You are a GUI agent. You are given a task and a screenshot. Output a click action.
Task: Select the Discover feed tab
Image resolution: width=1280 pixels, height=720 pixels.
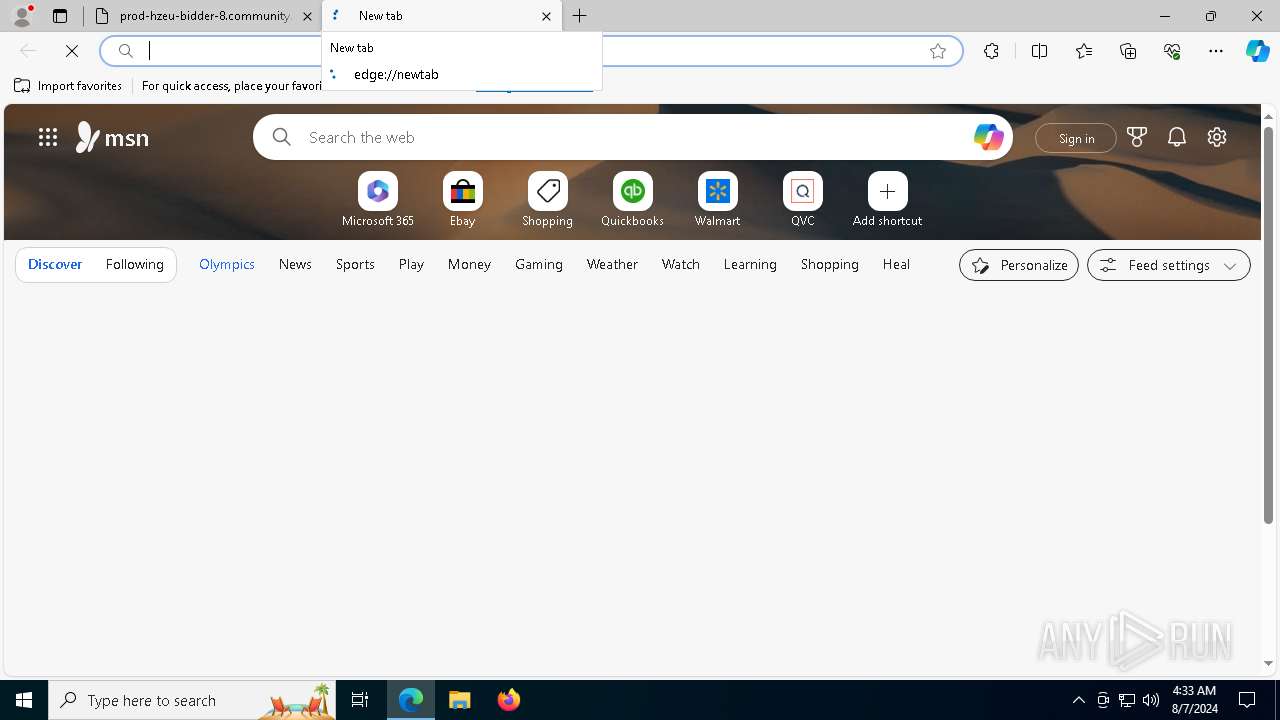point(55,265)
